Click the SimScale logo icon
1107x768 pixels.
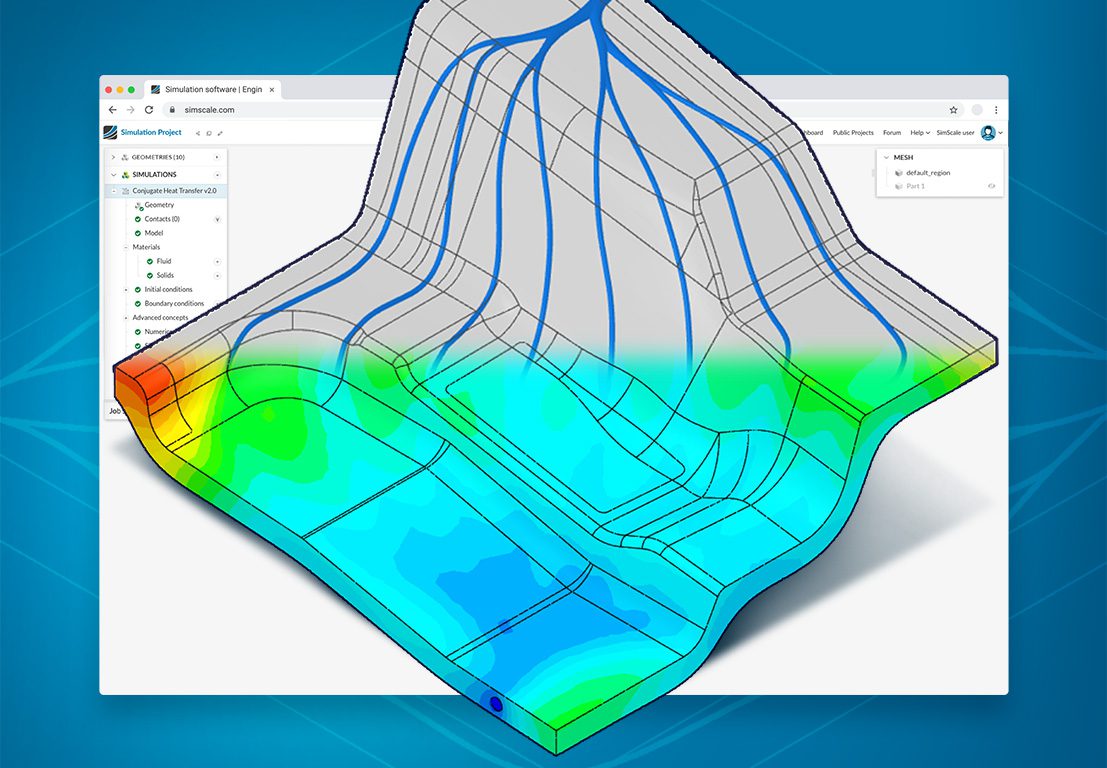pos(110,132)
